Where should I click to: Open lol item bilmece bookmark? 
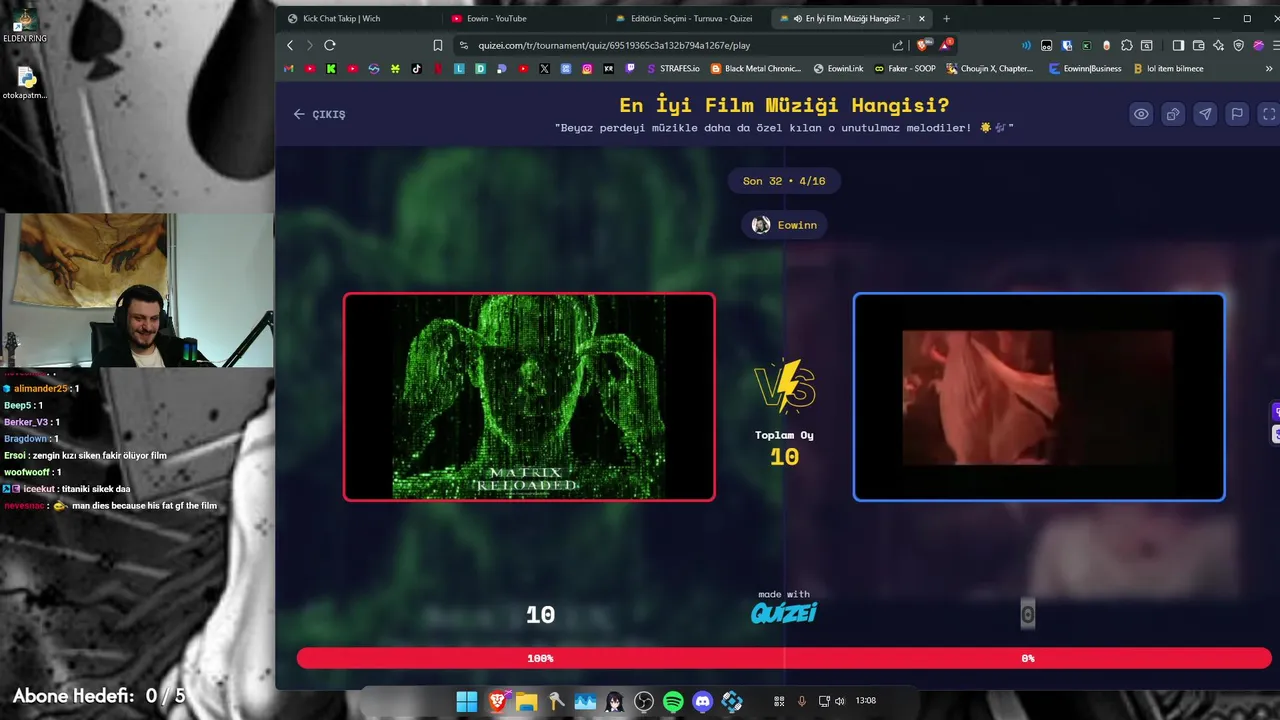point(1168,69)
